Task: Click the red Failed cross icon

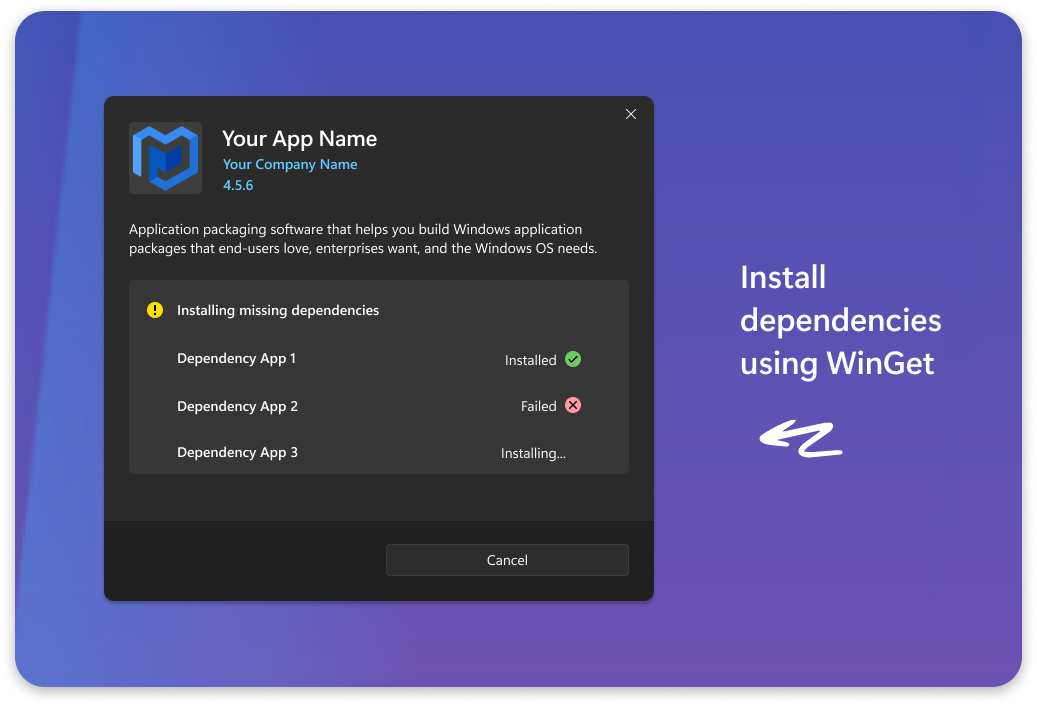Action: (573, 405)
